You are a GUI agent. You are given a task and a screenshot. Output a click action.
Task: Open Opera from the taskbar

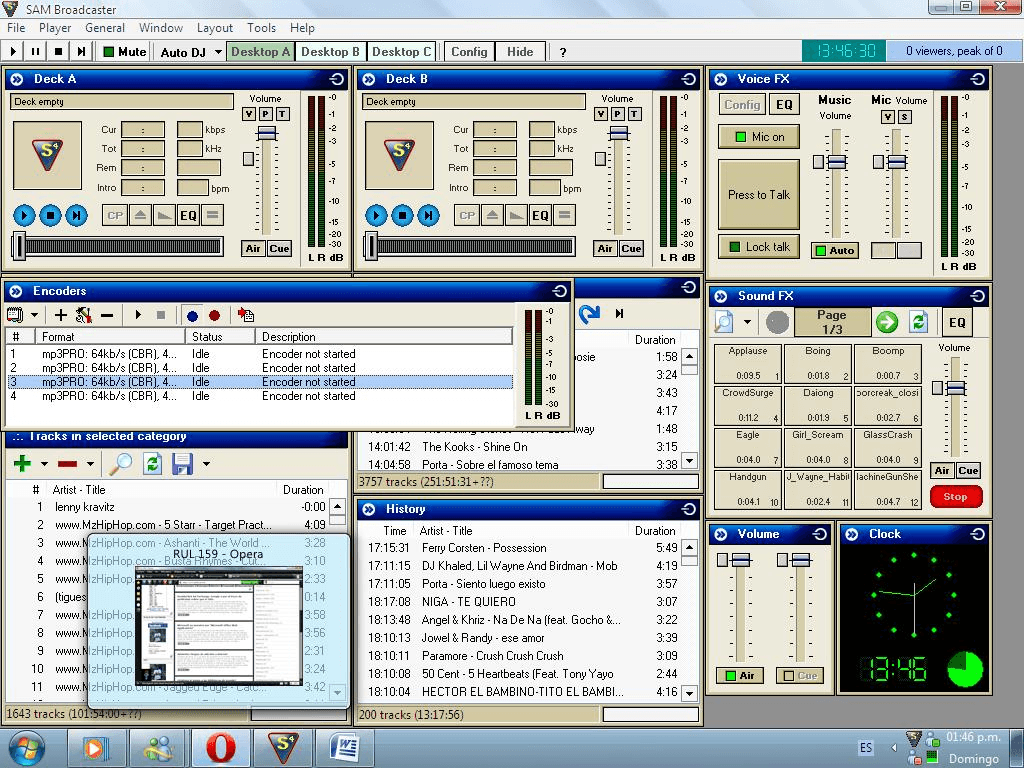click(220, 747)
